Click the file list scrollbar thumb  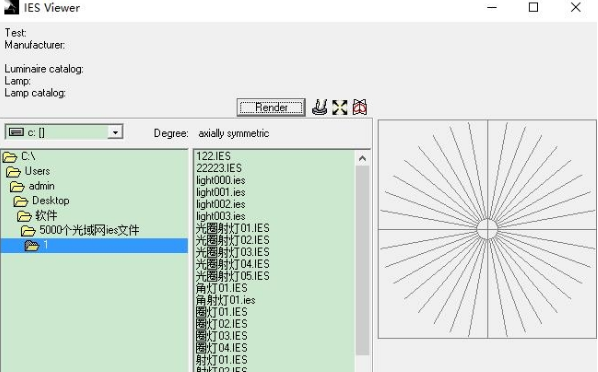coord(362,260)
